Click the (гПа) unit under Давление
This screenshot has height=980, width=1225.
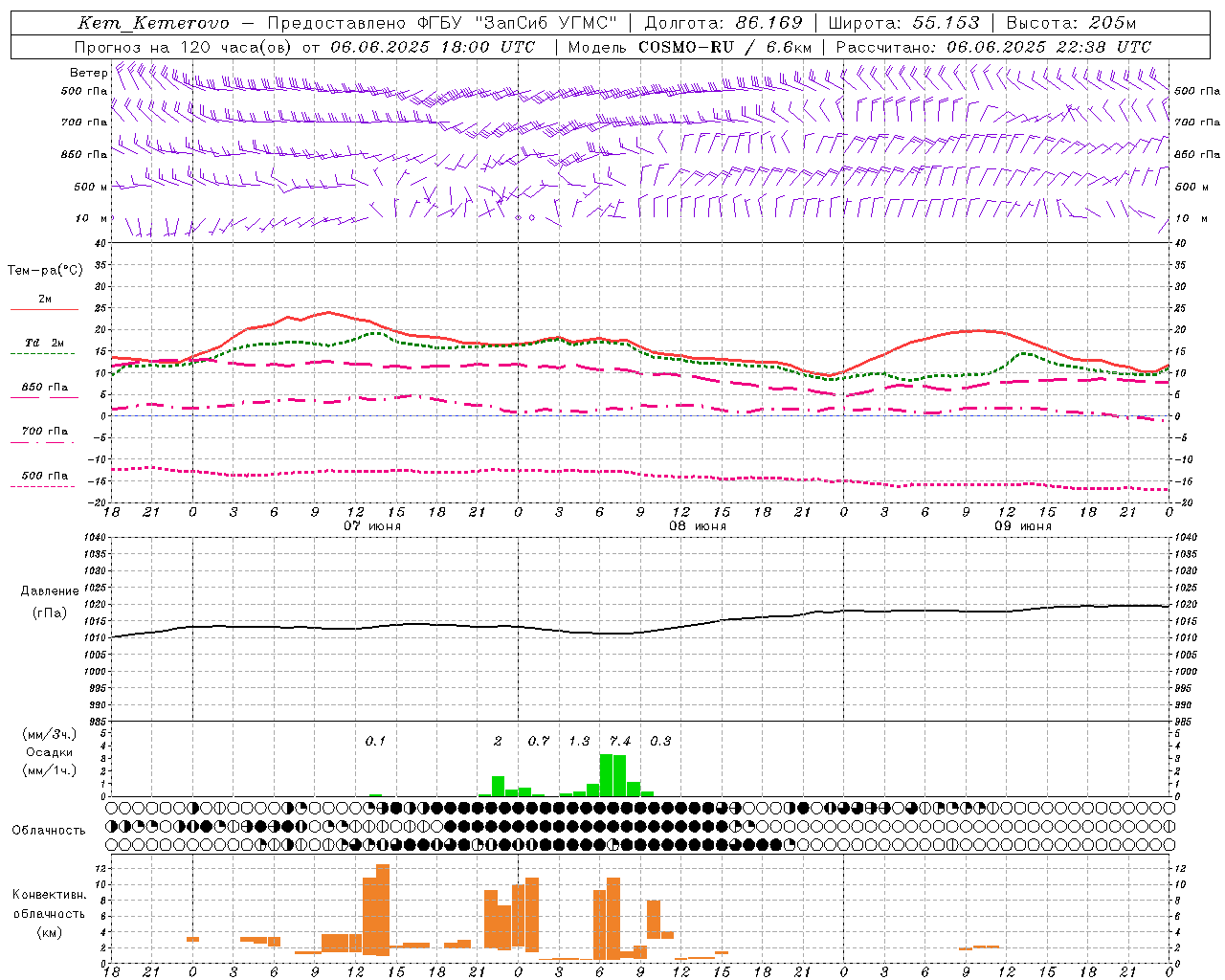coord(50,612)
